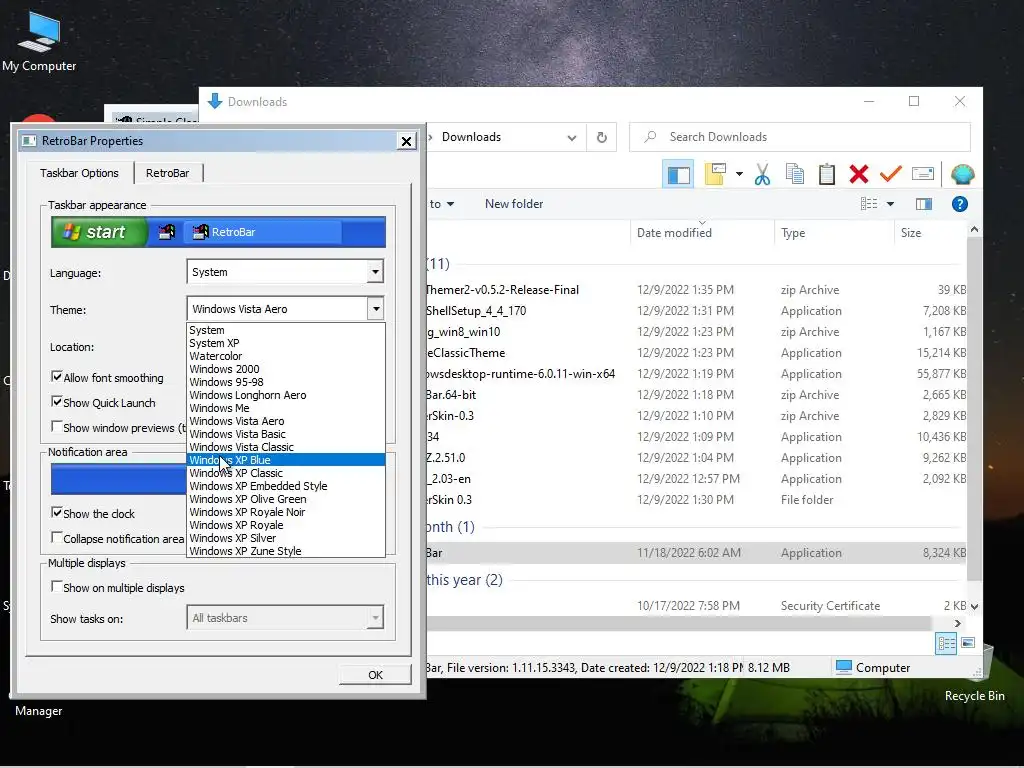
Task: Click the Downloads window title arrow icon
Action: (x=215, y=101)
